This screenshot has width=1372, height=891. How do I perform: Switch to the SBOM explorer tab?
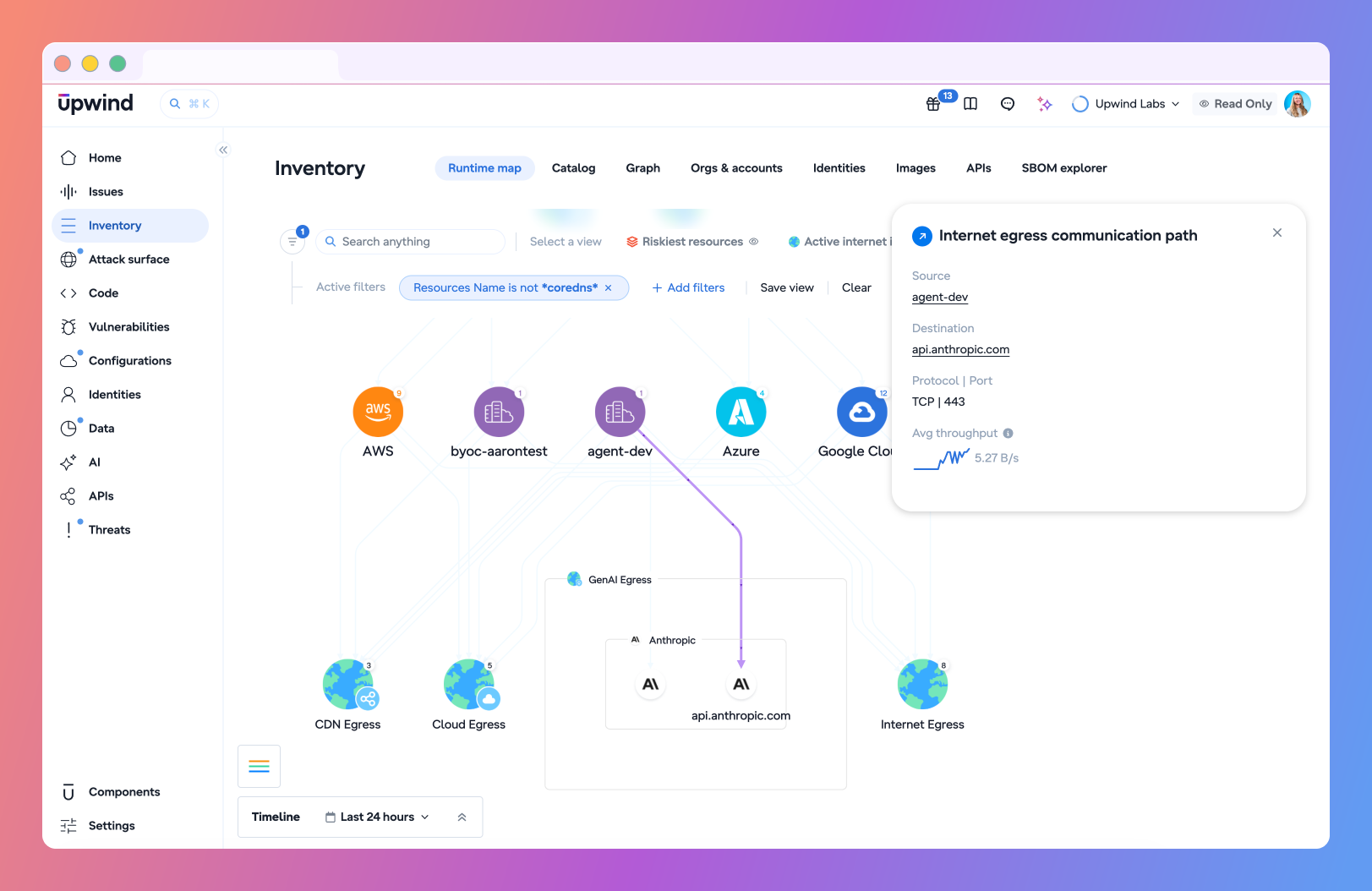point(1063,168)
